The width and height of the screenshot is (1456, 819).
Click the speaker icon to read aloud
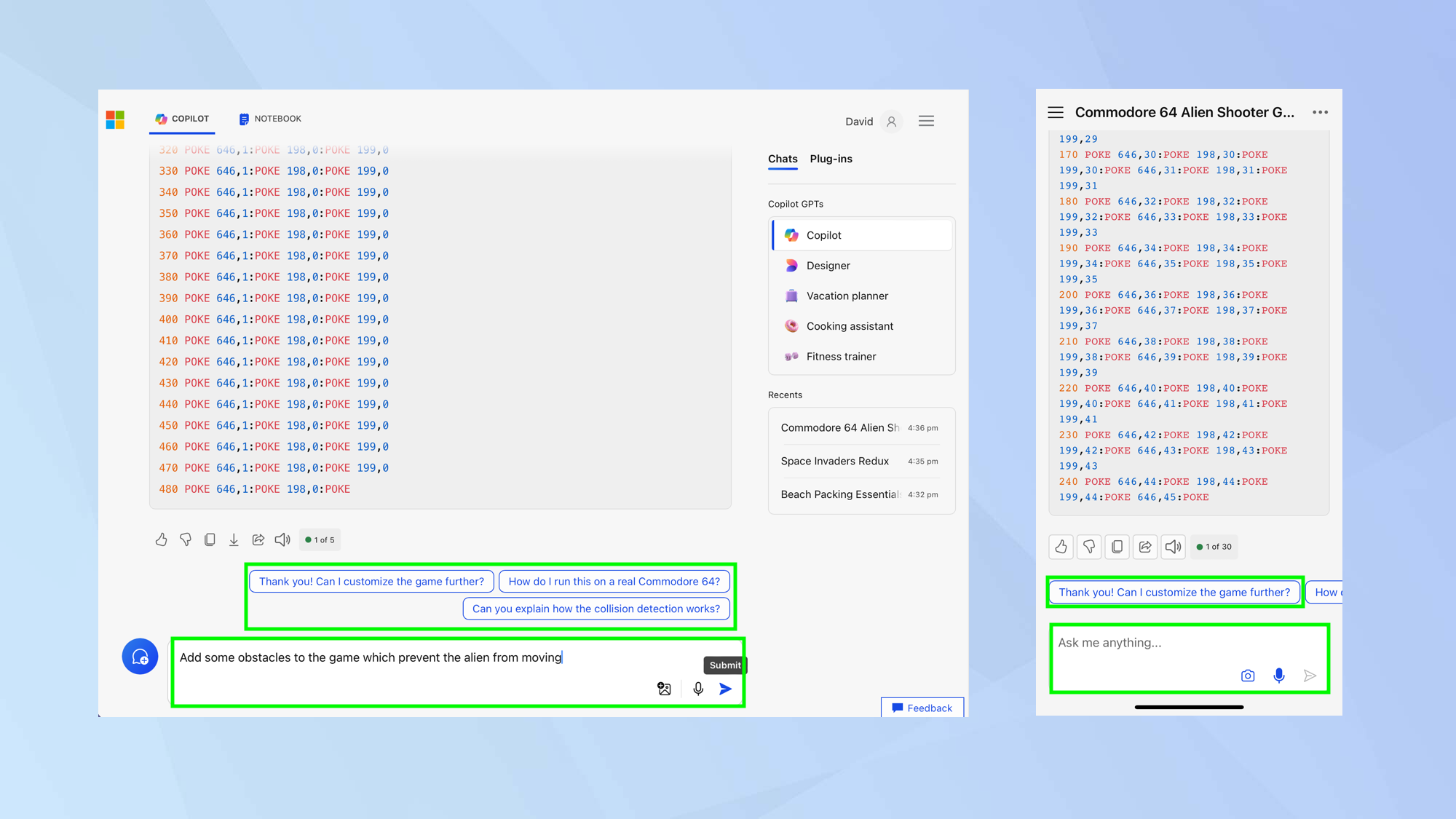click(x=284, y=540)
